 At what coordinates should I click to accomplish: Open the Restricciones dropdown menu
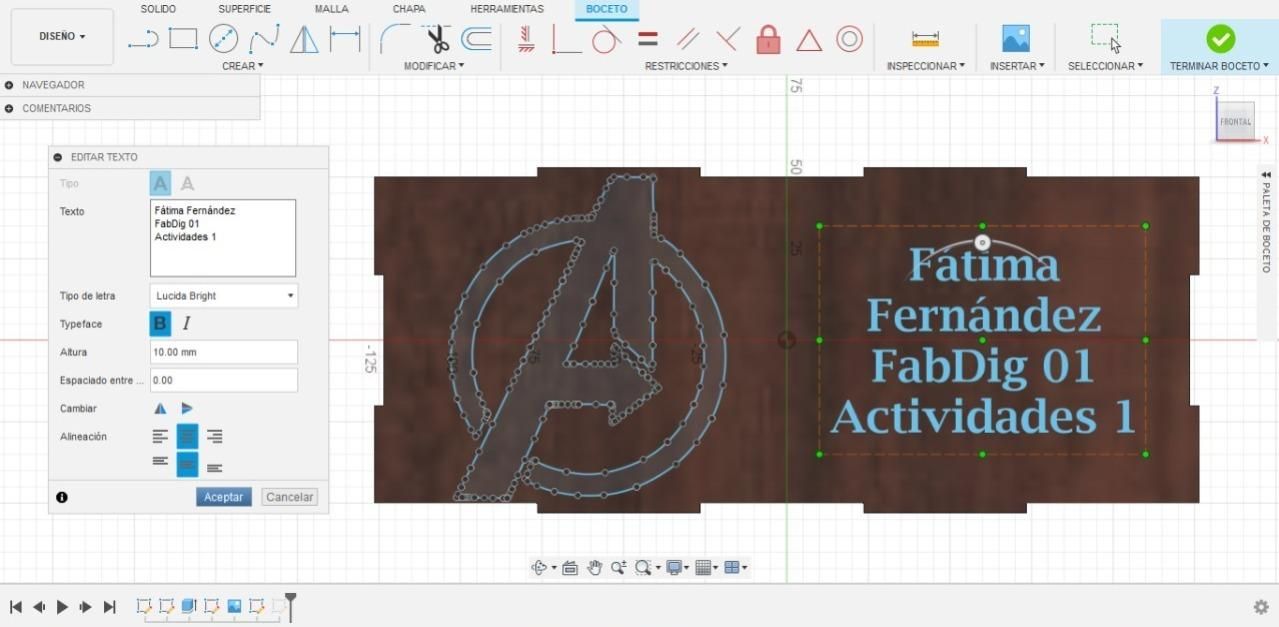pyautogui.click(x=686, y=66)
